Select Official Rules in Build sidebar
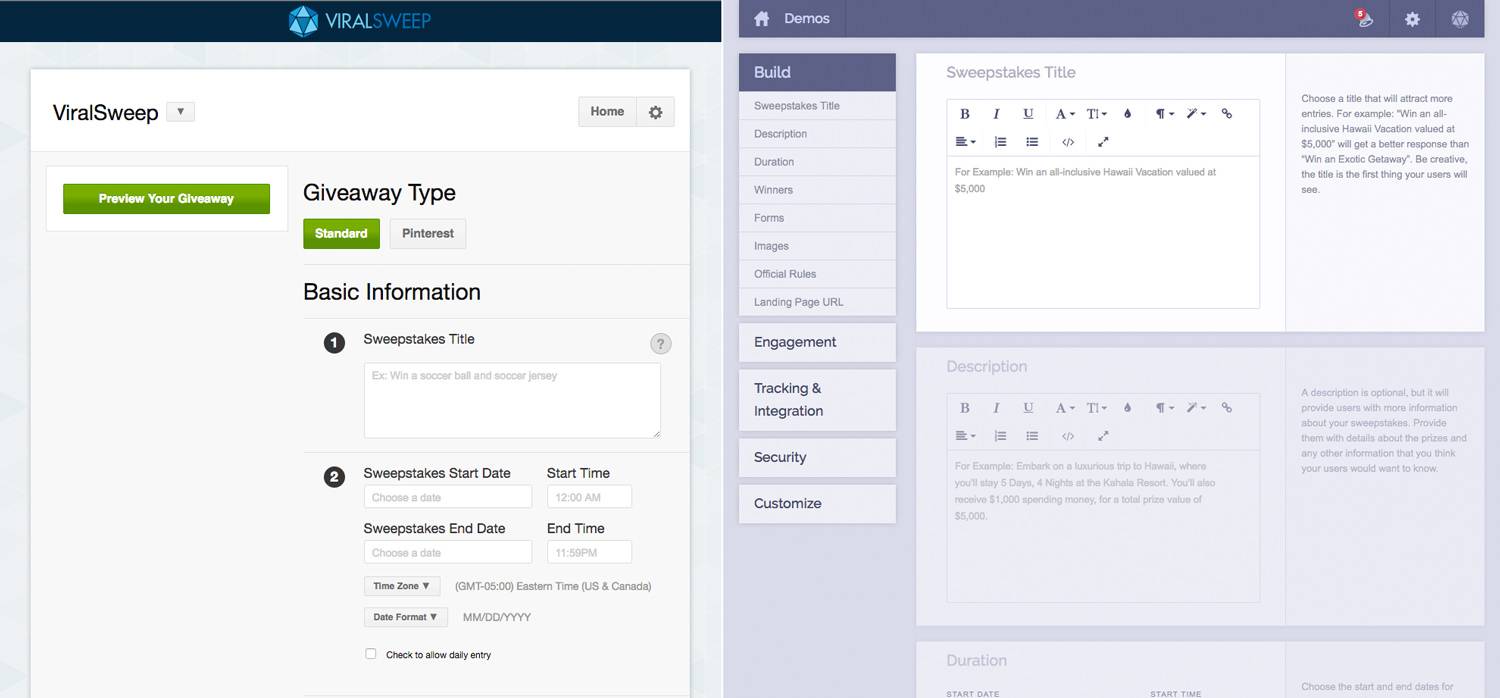 point(817,274)
